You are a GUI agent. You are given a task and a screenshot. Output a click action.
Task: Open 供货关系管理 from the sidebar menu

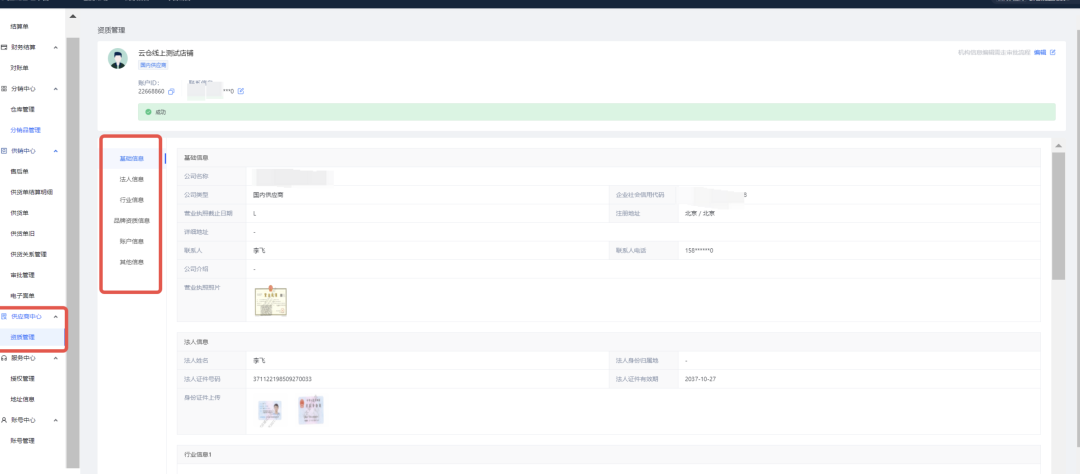(x=28, y=254)
